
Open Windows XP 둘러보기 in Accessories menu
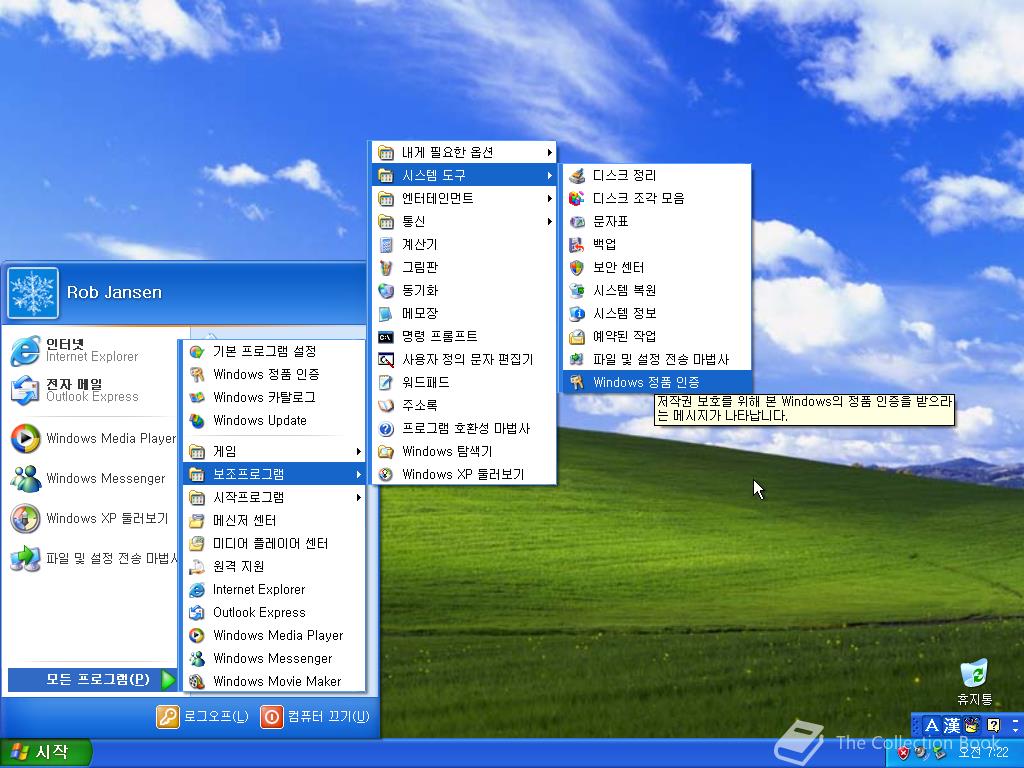click(x=464, y=474)
